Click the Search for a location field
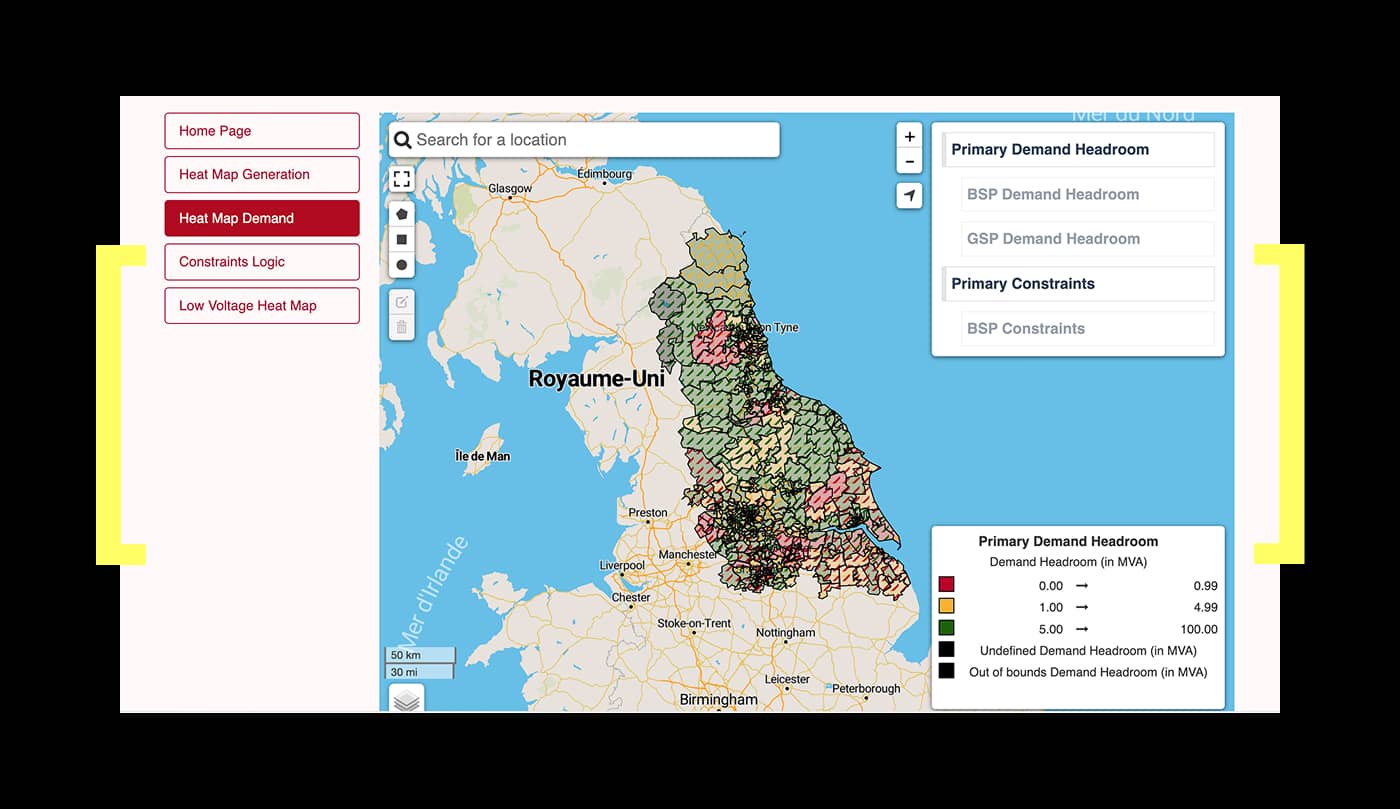Viewport: 1400px width, 809px height. click(x=590, y=140)
